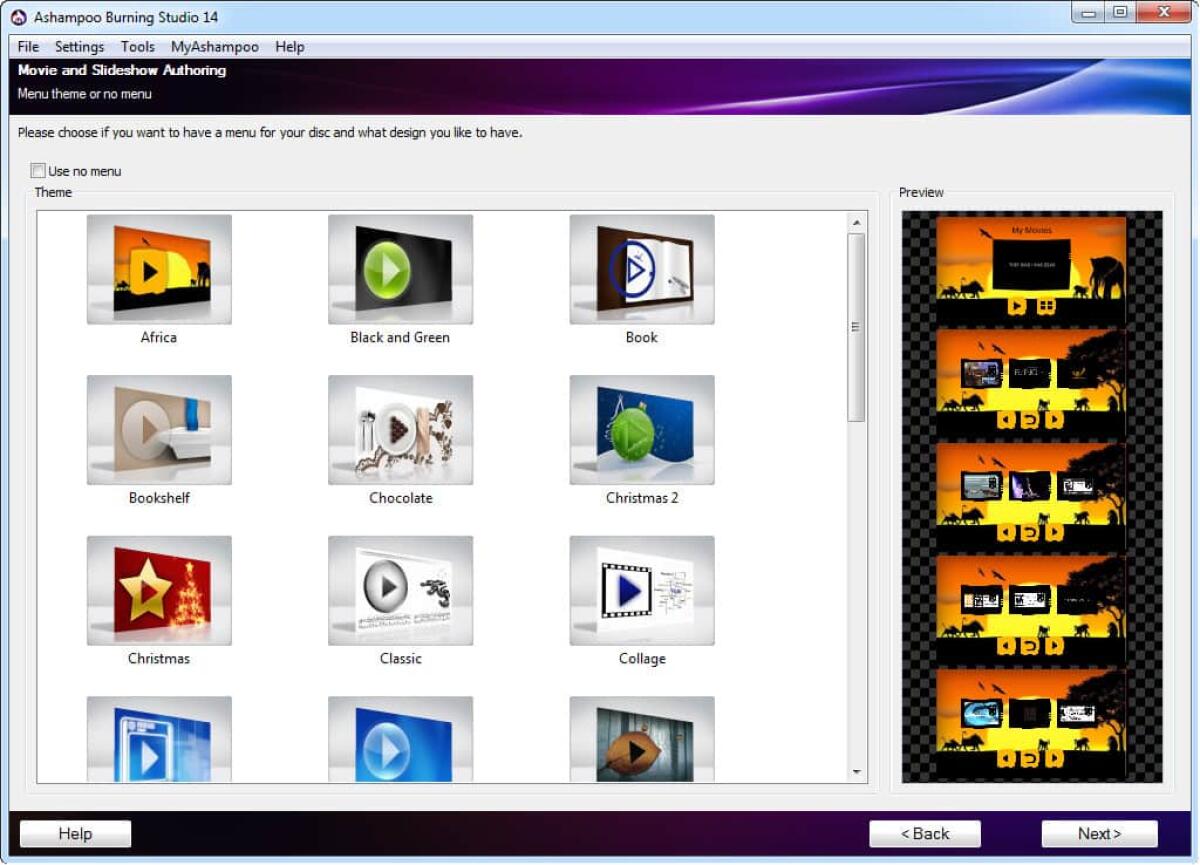This screenshot has height=865, width=1200.
Task: Enable the Use no menu checkbox
Action: coord(37,170)
